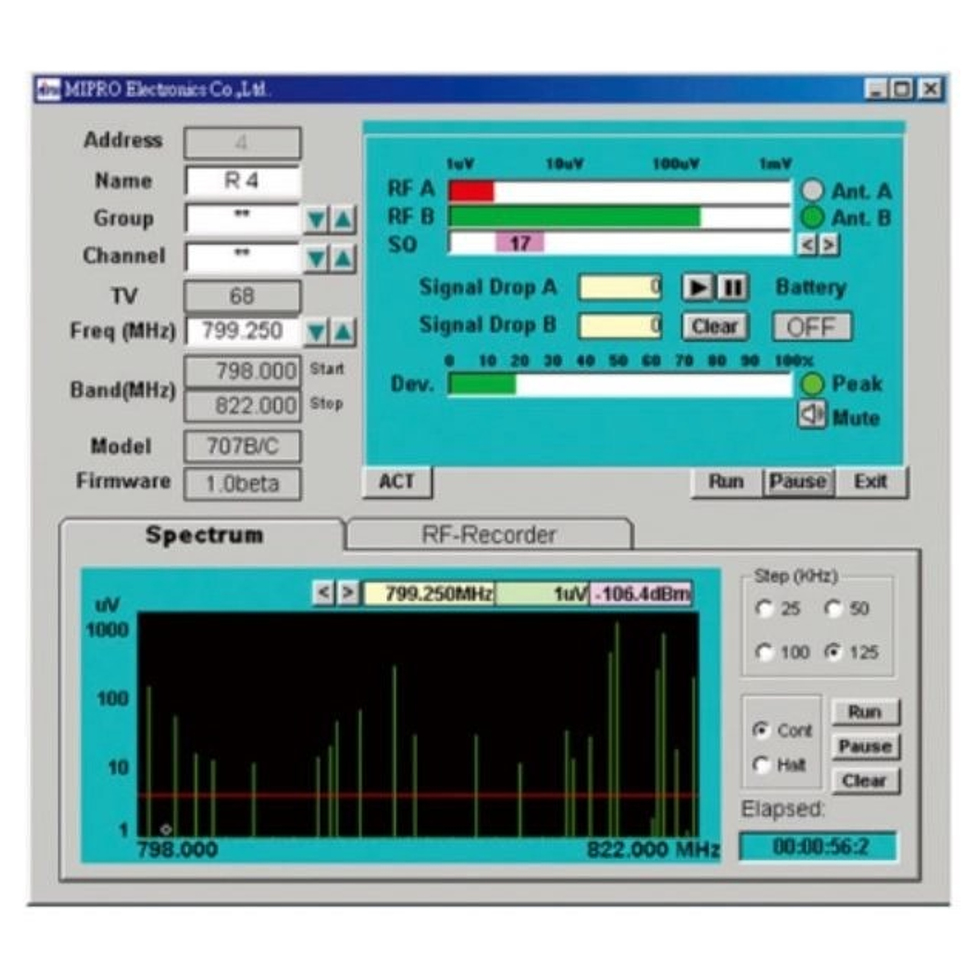980x980 pixels.
Task: Select the 25 KHz step radio
Action: (764, 608)
